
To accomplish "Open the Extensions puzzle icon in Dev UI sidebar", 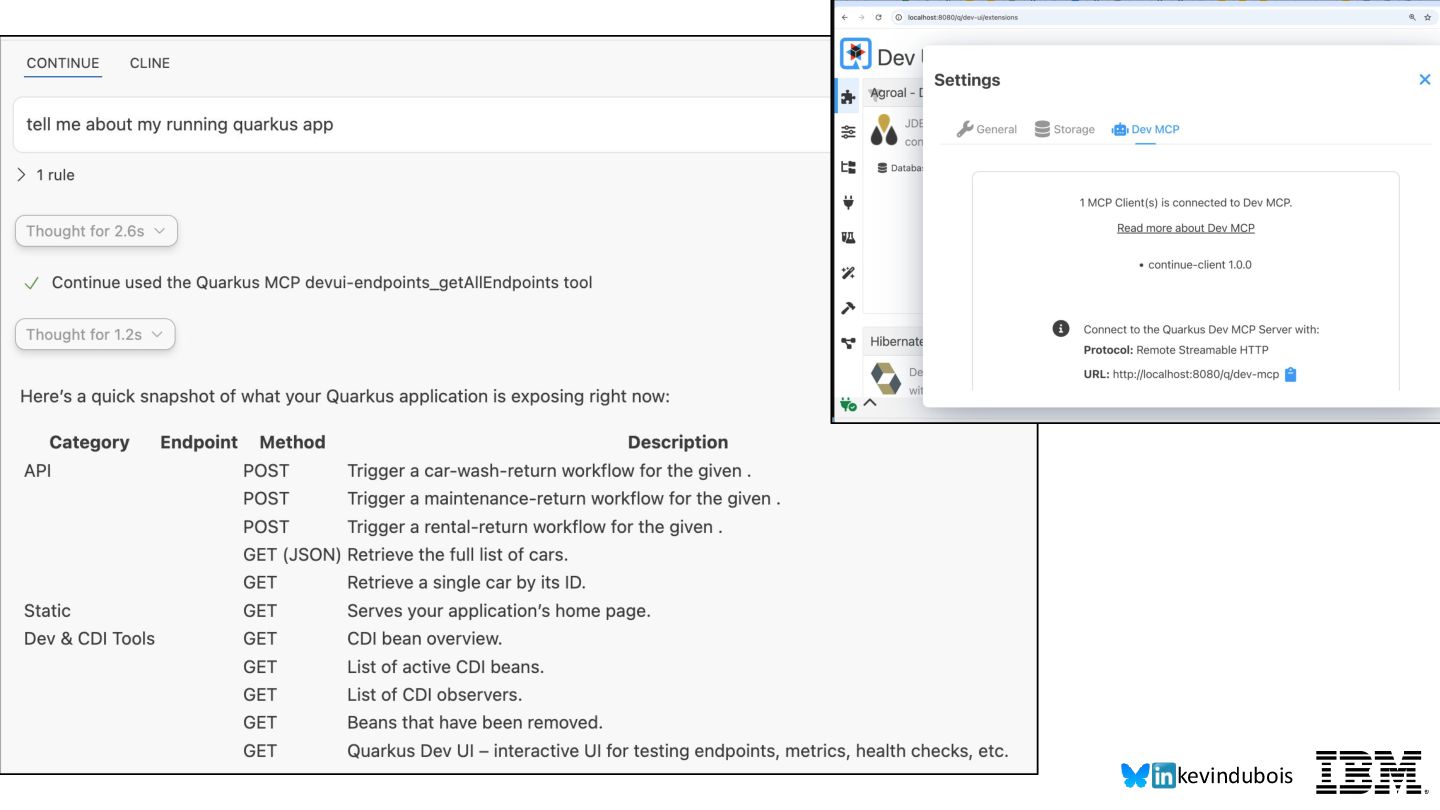I will 848,97.
